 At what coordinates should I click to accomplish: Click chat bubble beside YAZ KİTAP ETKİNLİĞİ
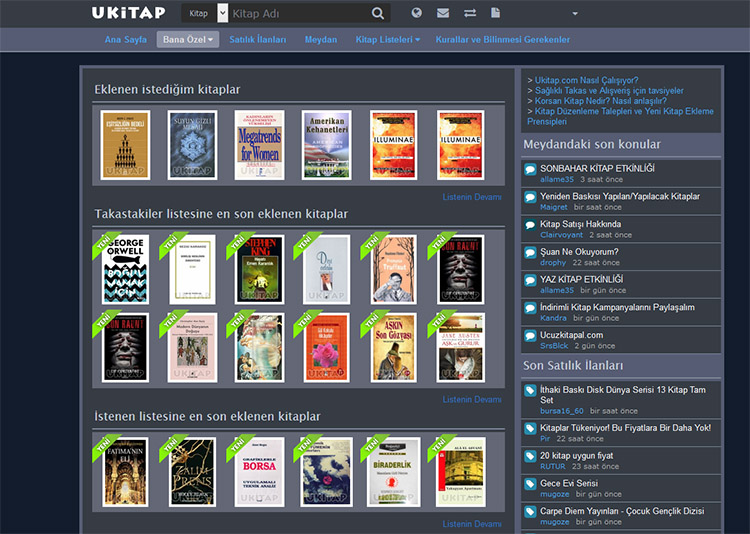[x=530, y=280]
